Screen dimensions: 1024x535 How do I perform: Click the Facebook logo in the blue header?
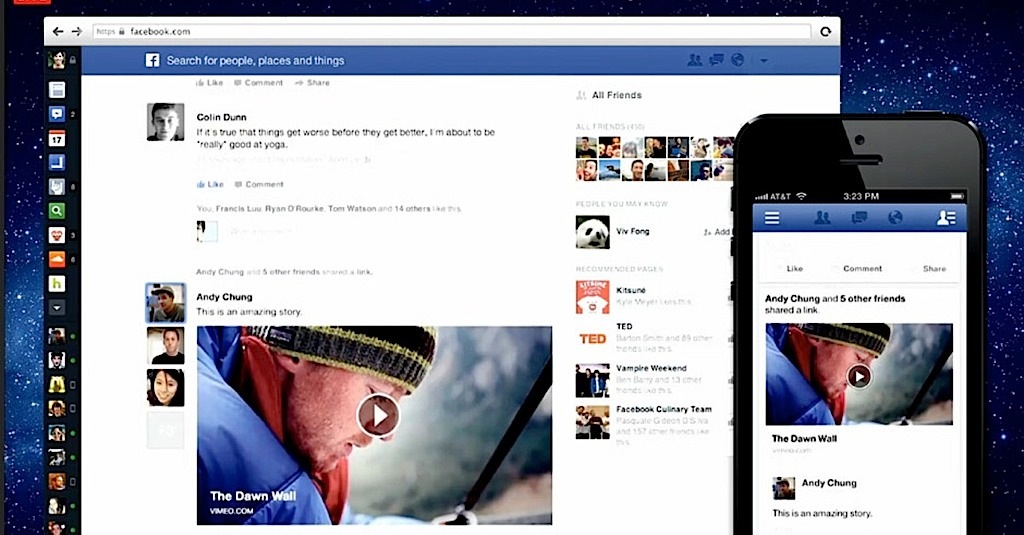(152, 61)
